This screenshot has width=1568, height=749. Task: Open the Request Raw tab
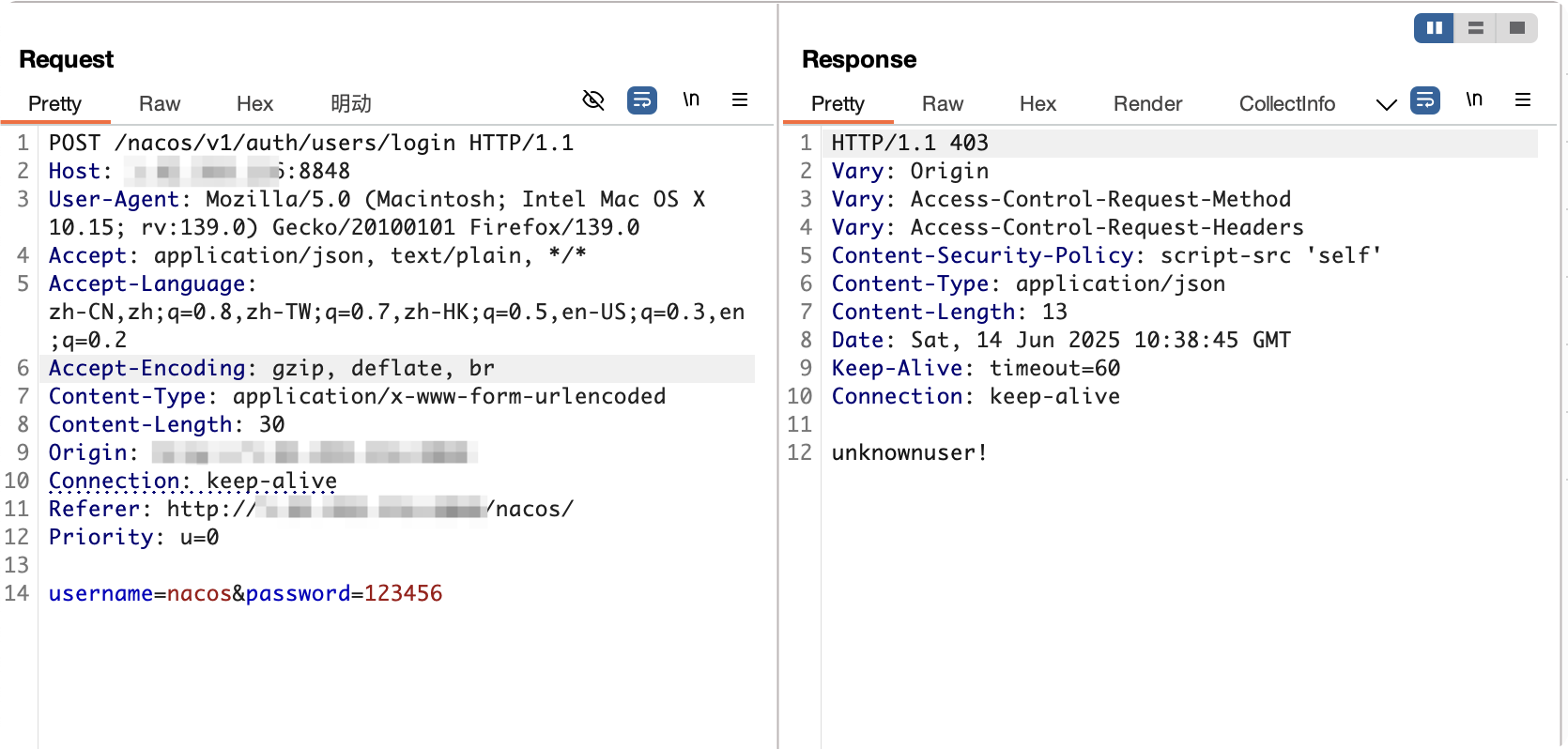(160, 104)
